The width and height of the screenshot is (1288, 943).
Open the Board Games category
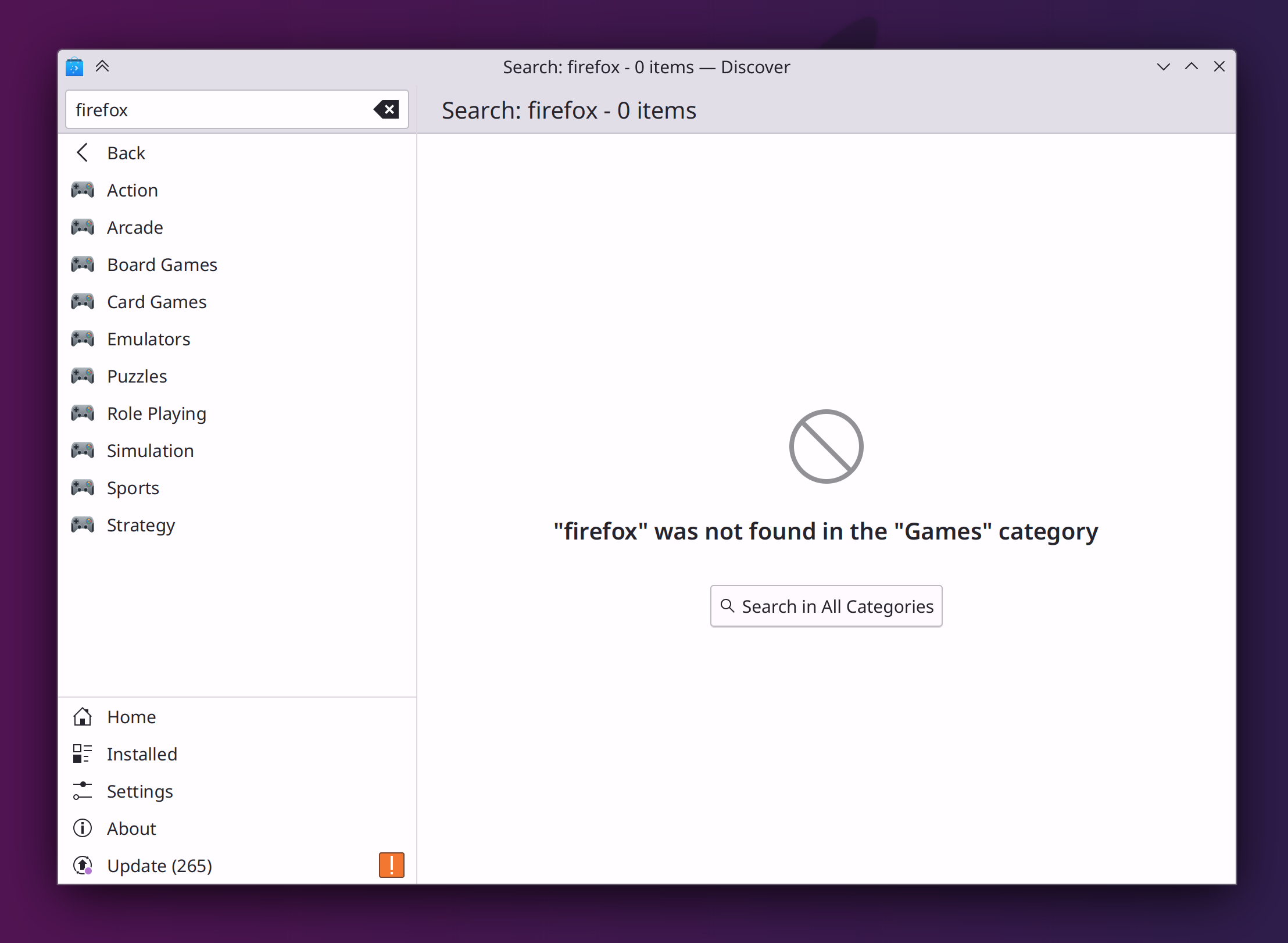[x=161, y=265]
